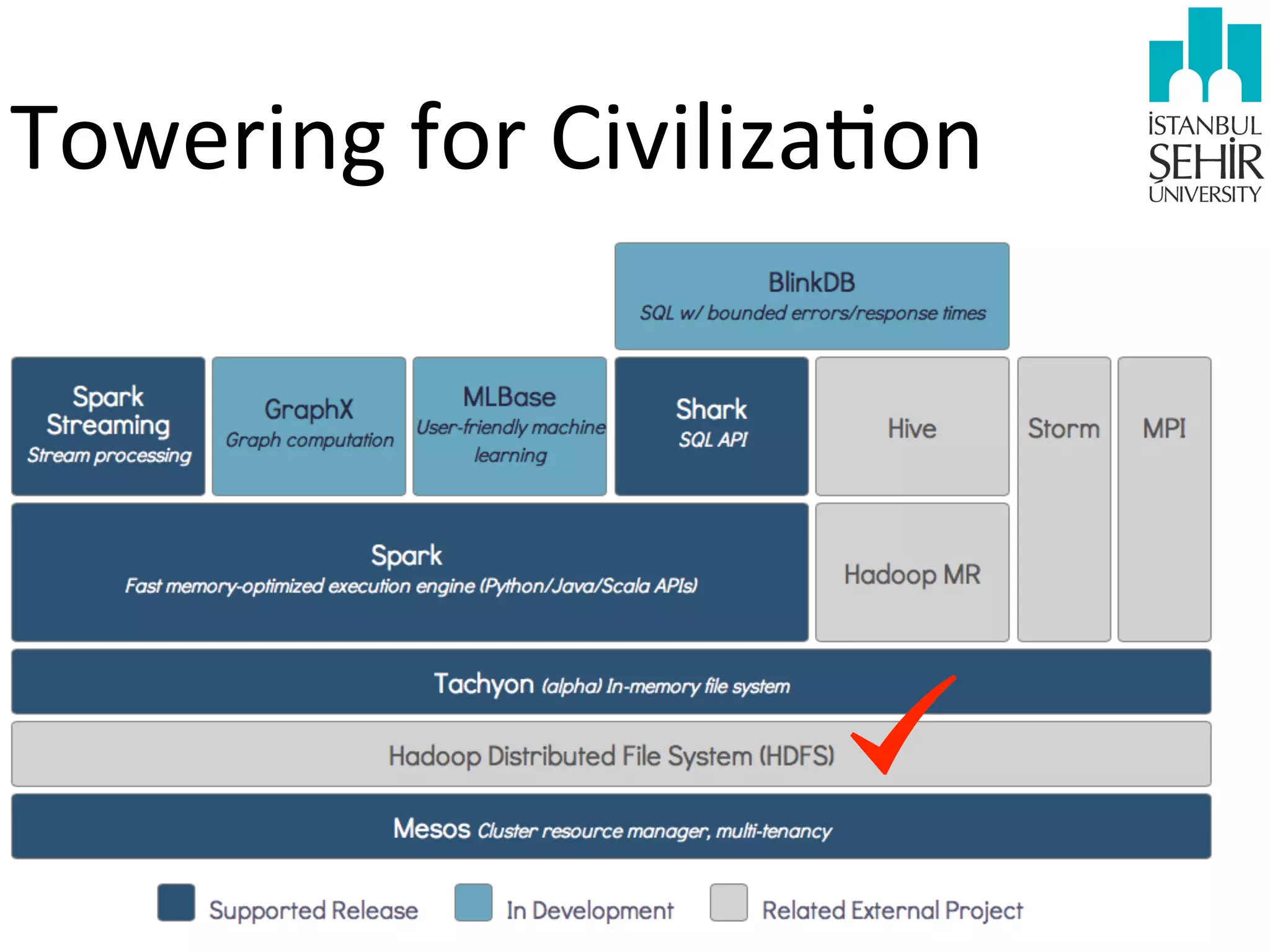
Task: Click the MPI column
Action: click(1164, 499)
